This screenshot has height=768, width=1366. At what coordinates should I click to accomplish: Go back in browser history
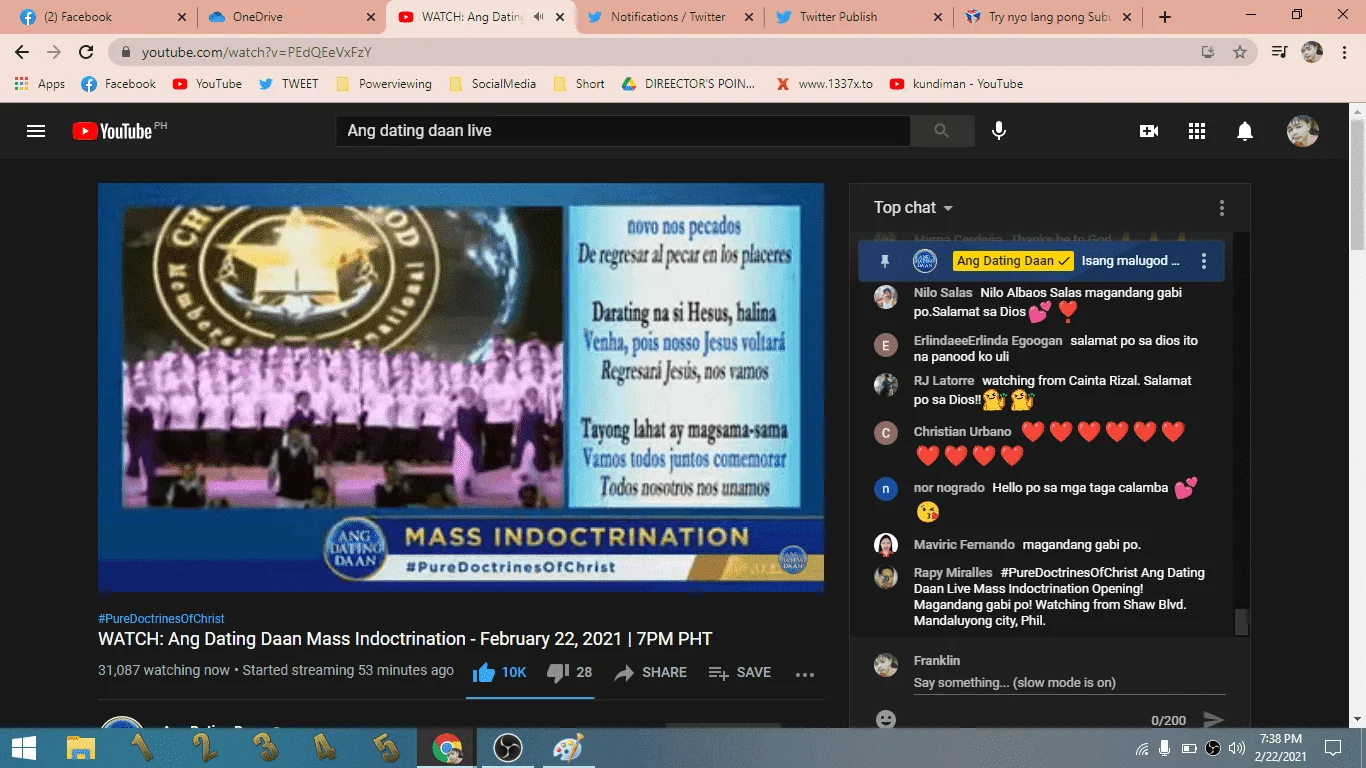pos(22,52)
